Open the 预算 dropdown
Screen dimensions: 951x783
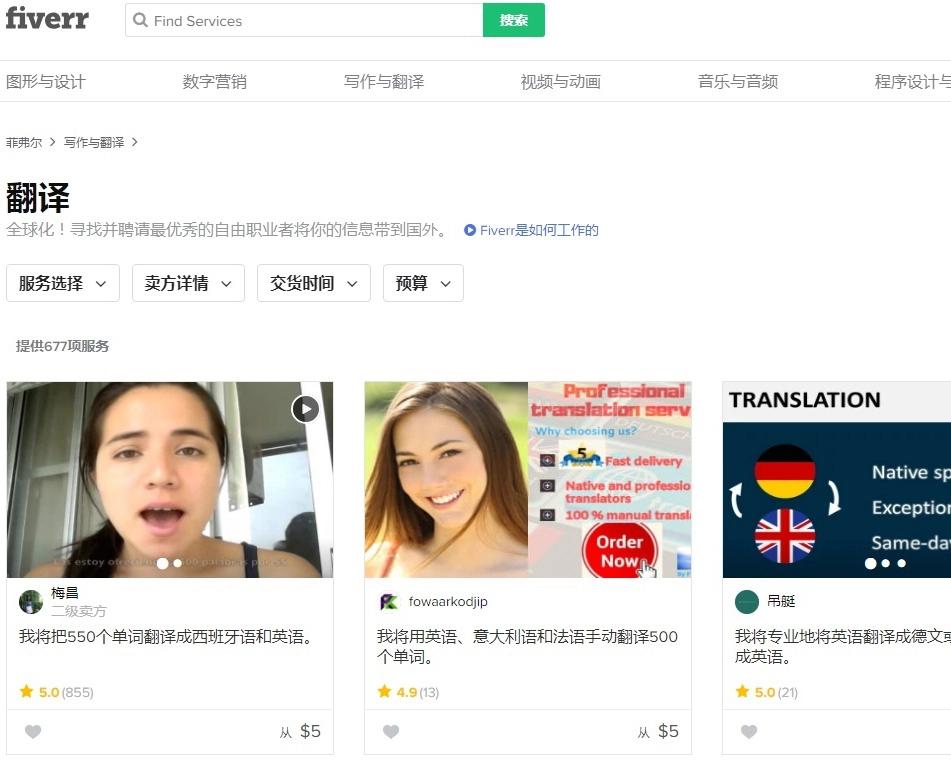pyautogui.click(x=423, y=283)
